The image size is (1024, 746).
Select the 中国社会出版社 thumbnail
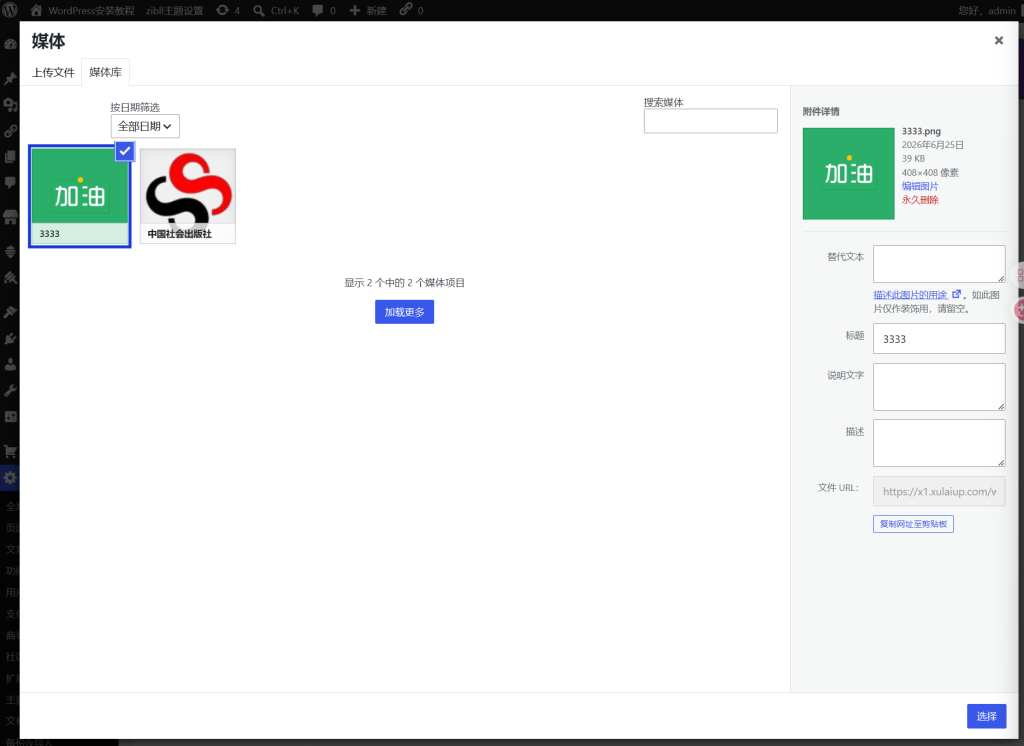pyautogui.click(x=188, y=196)
